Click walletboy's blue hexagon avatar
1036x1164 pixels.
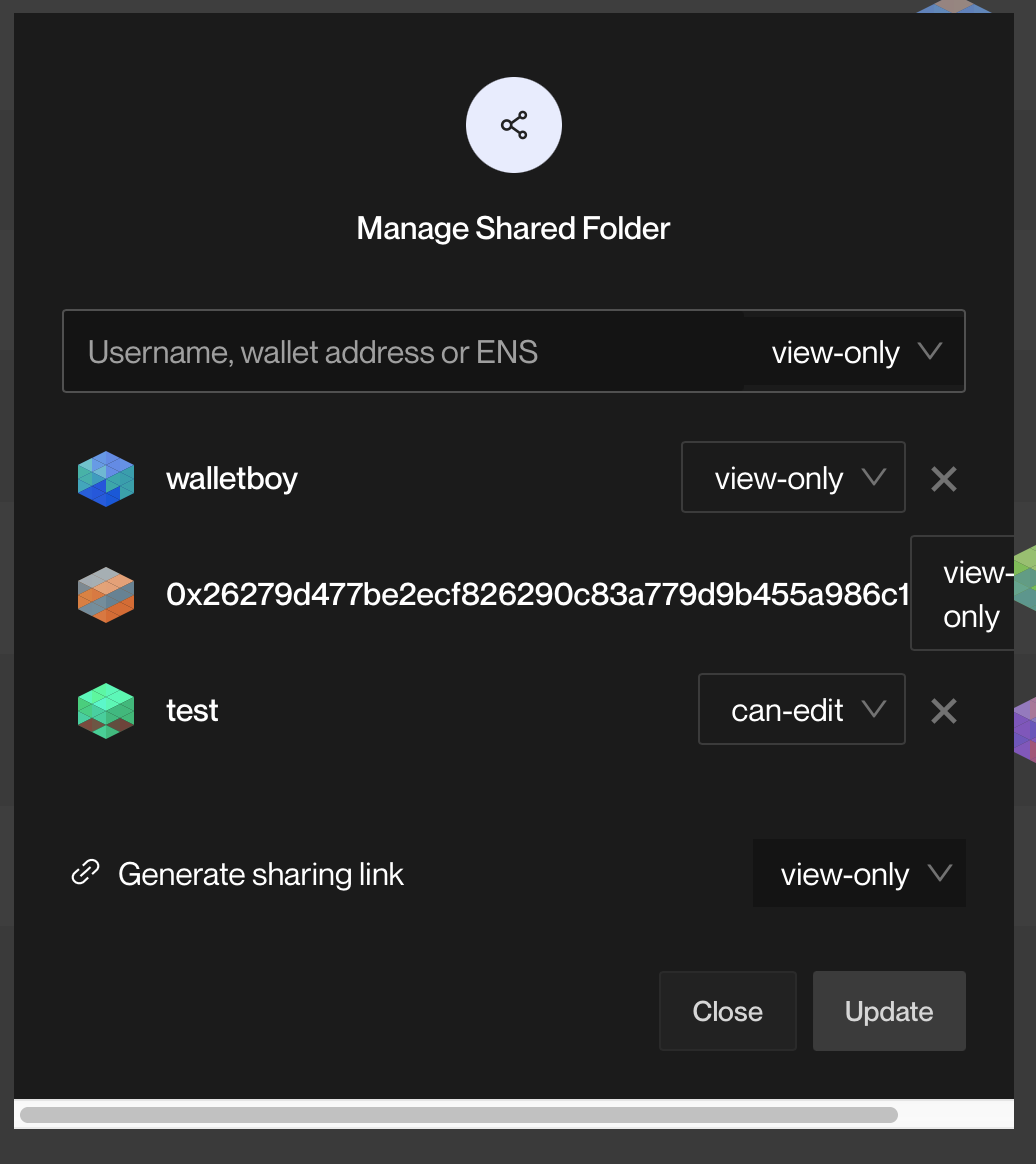tap(105, 478)
